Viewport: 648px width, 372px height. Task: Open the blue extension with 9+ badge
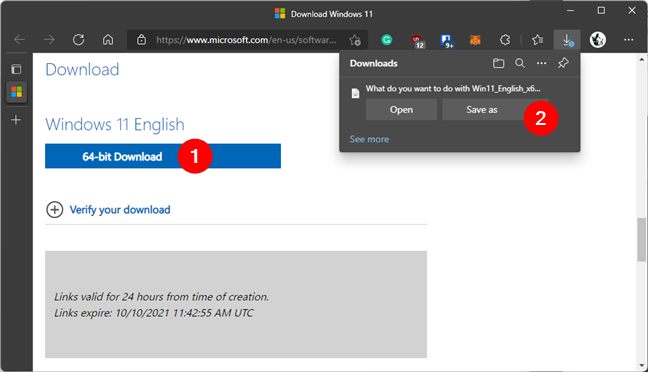coord(446,41)
